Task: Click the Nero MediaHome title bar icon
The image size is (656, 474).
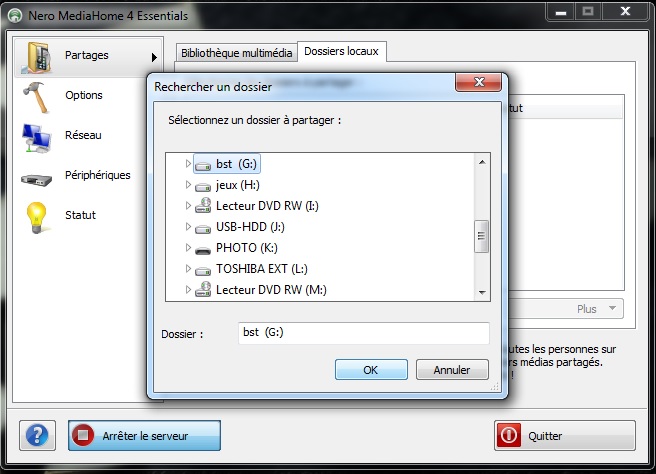Action: pyautogui.click(x=15, y=16)
